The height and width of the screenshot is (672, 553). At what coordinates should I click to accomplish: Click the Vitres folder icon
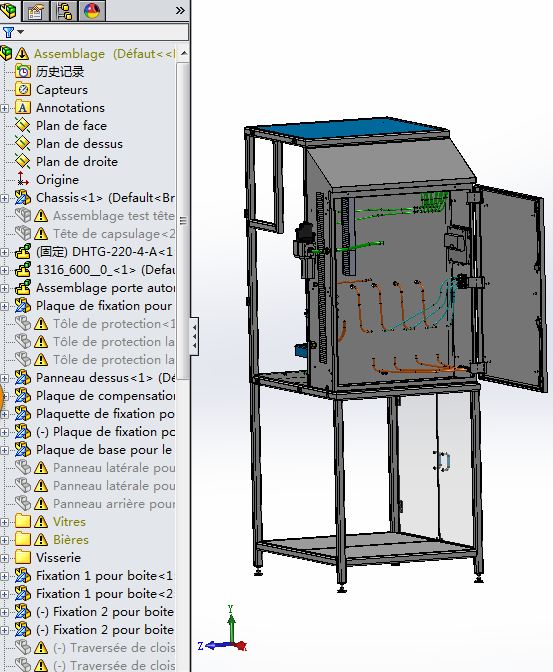[x=23, y=522]
